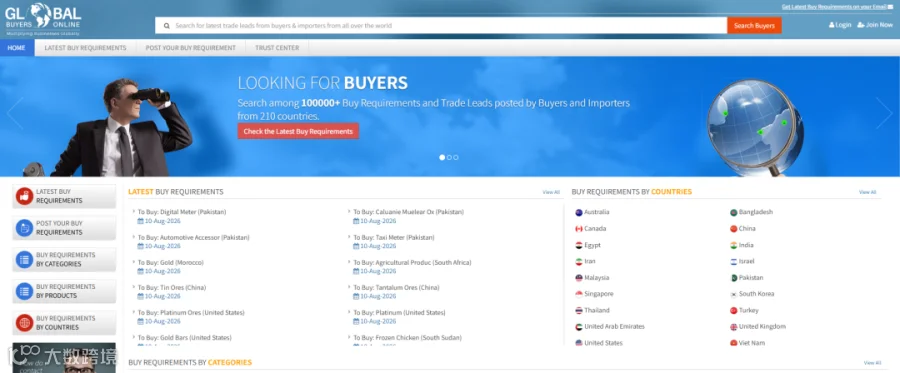The width and height of the screenshot is (900, 373).
Task: Show the previous banner slide with the left arrow
Action: (15, 113)
